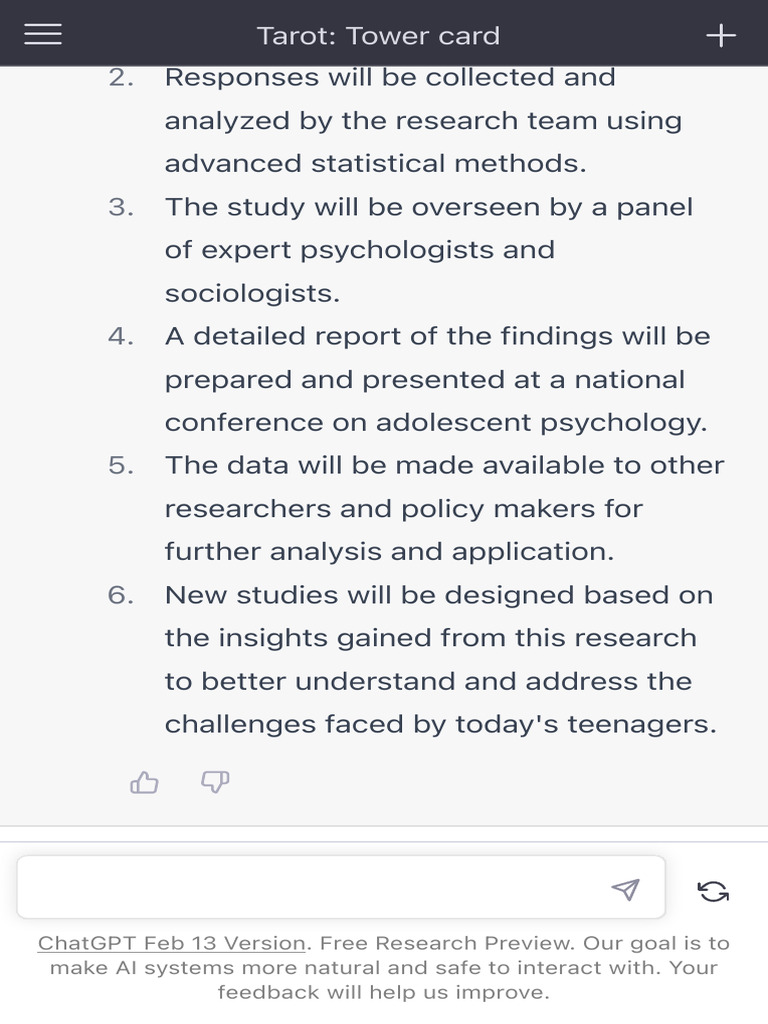Give the response a thumbs up
This screenshot has height=1024, width=768.
[145, 783]
